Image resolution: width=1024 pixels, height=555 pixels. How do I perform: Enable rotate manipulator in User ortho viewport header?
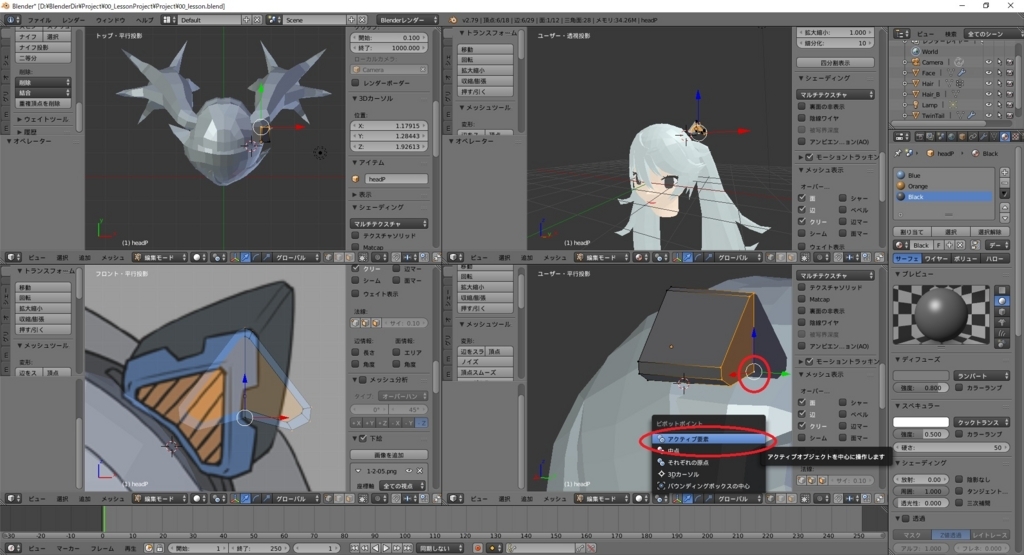[x=699, y=499]
